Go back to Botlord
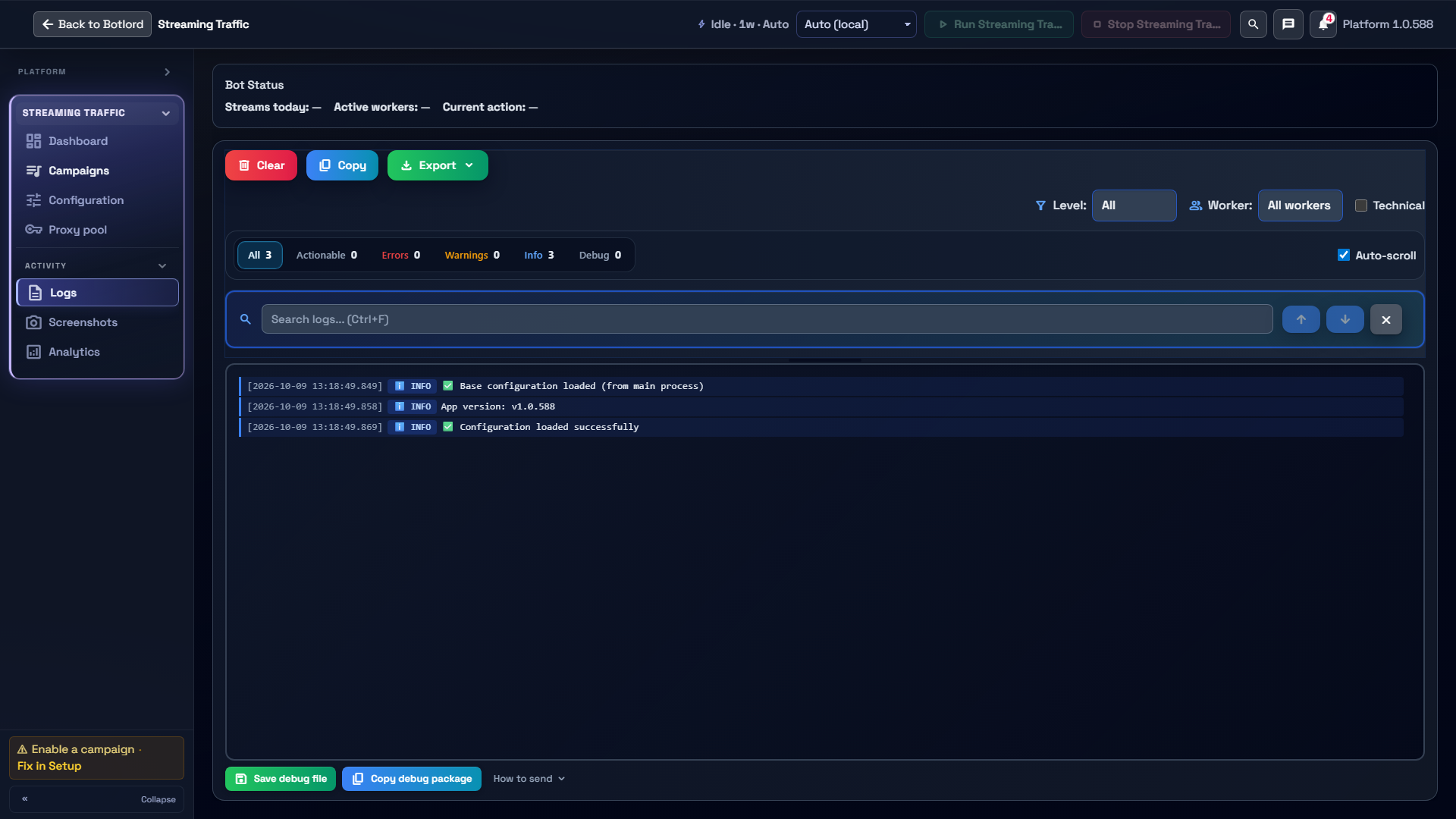 click(93, 24)
